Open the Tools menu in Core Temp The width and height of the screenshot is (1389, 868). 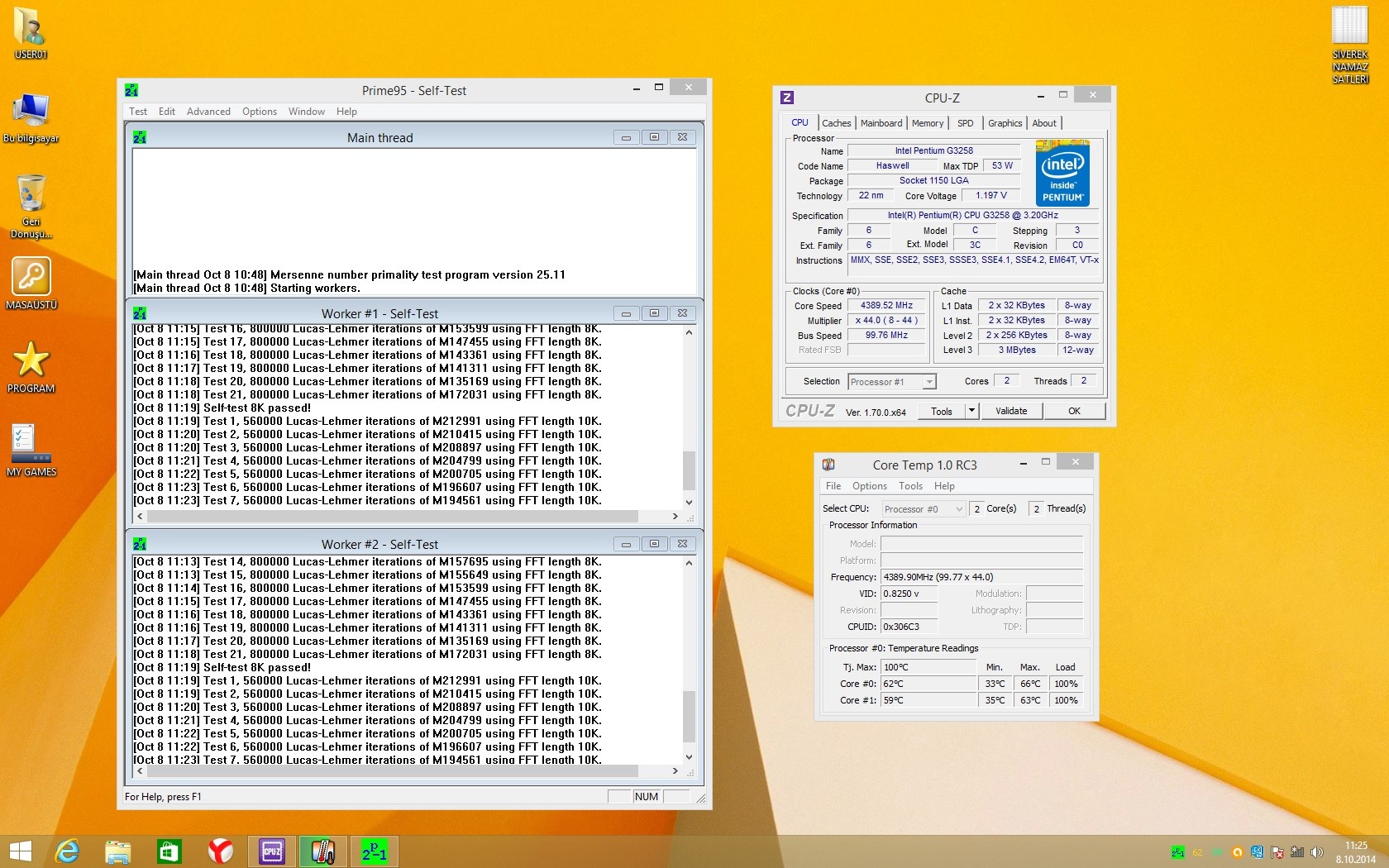tap(910, 486)
